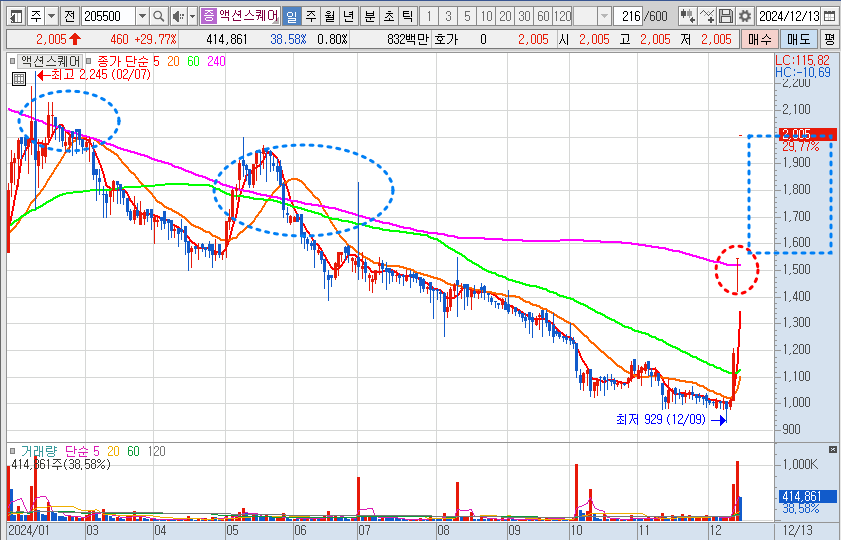Click the speaker sound icon
The image size is (841, 540).
[178, 16]
